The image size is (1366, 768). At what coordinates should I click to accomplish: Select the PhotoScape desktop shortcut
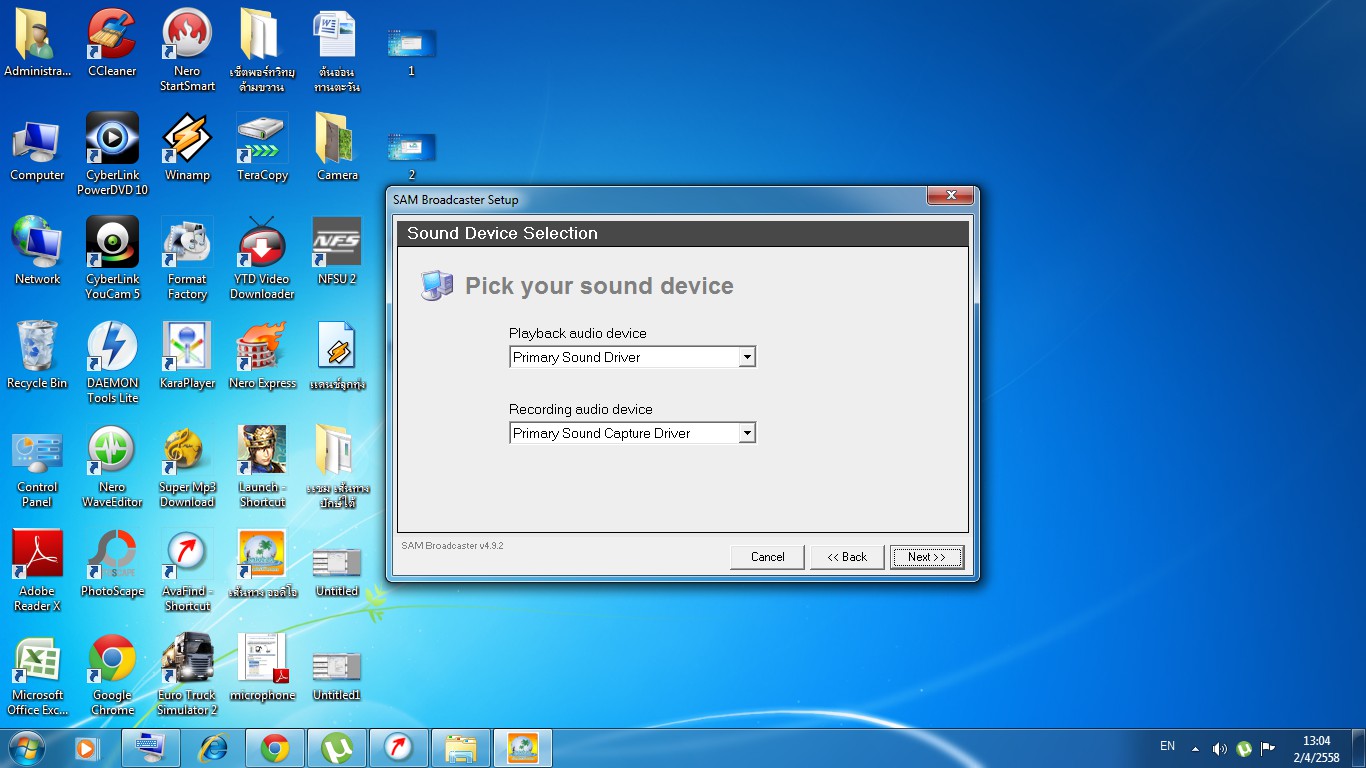pyautogui.click(x=112, y=564)
